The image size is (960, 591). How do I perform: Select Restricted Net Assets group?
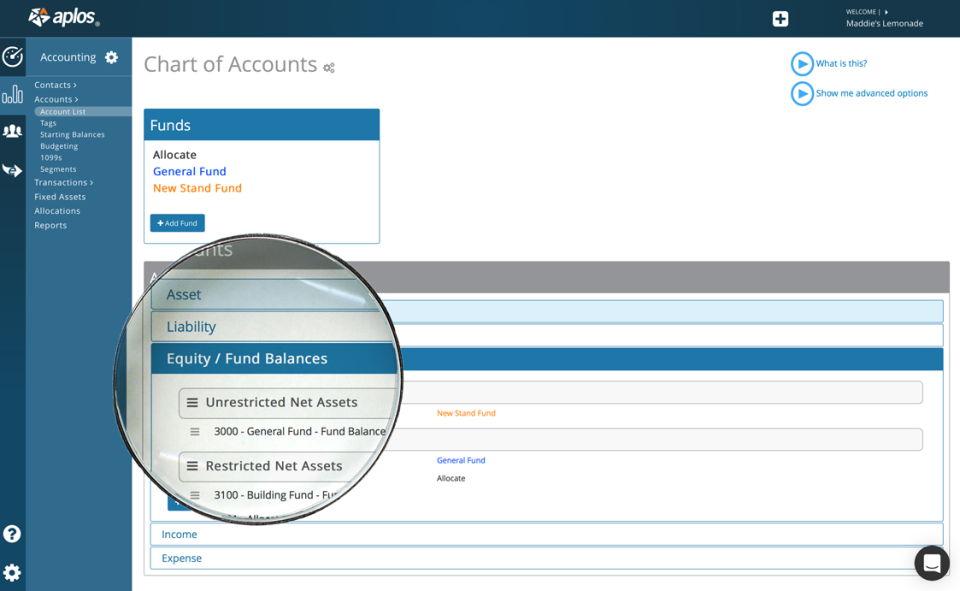click(x=274, y=466)
